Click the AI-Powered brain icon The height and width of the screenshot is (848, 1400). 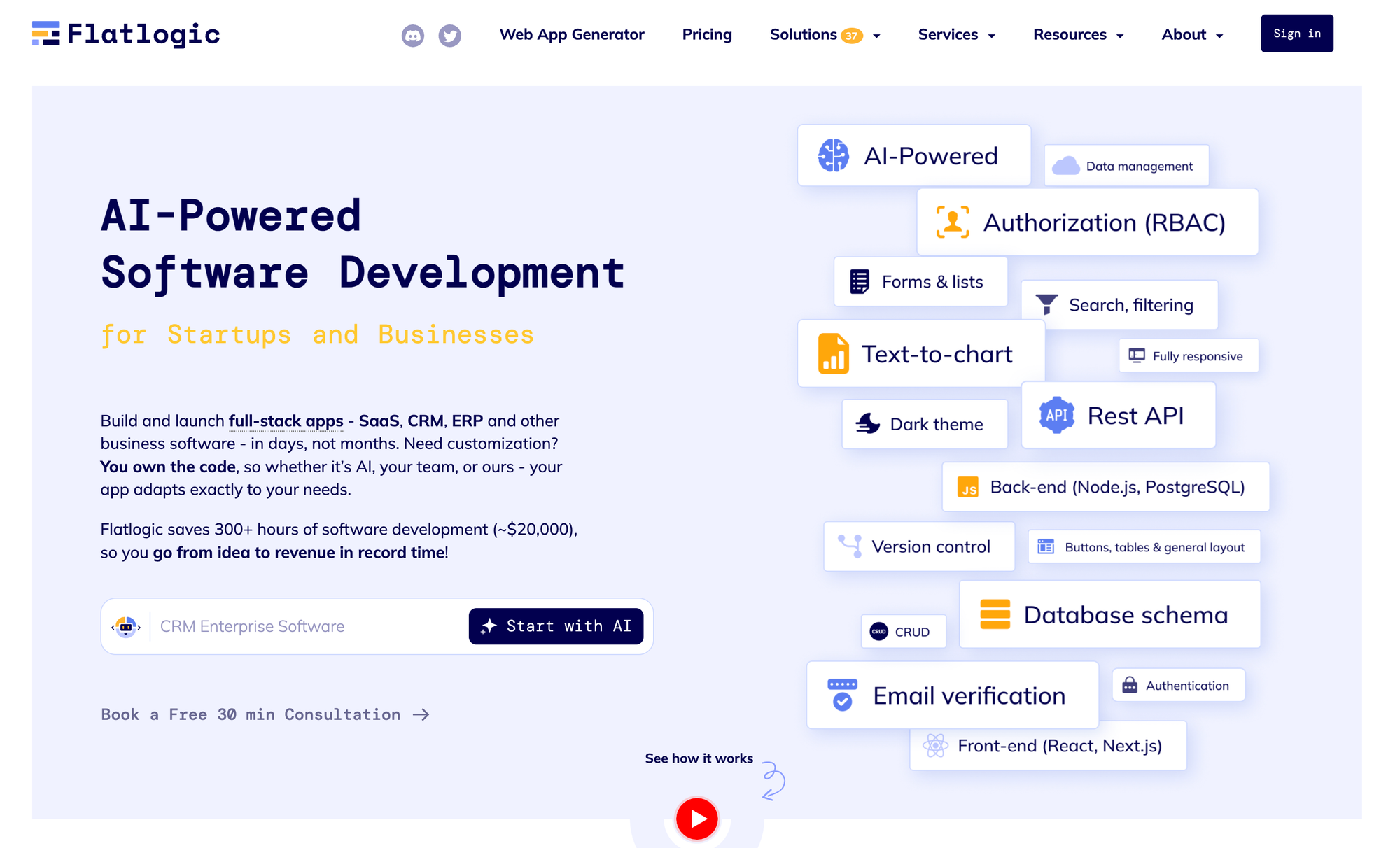tap(833, 155)
